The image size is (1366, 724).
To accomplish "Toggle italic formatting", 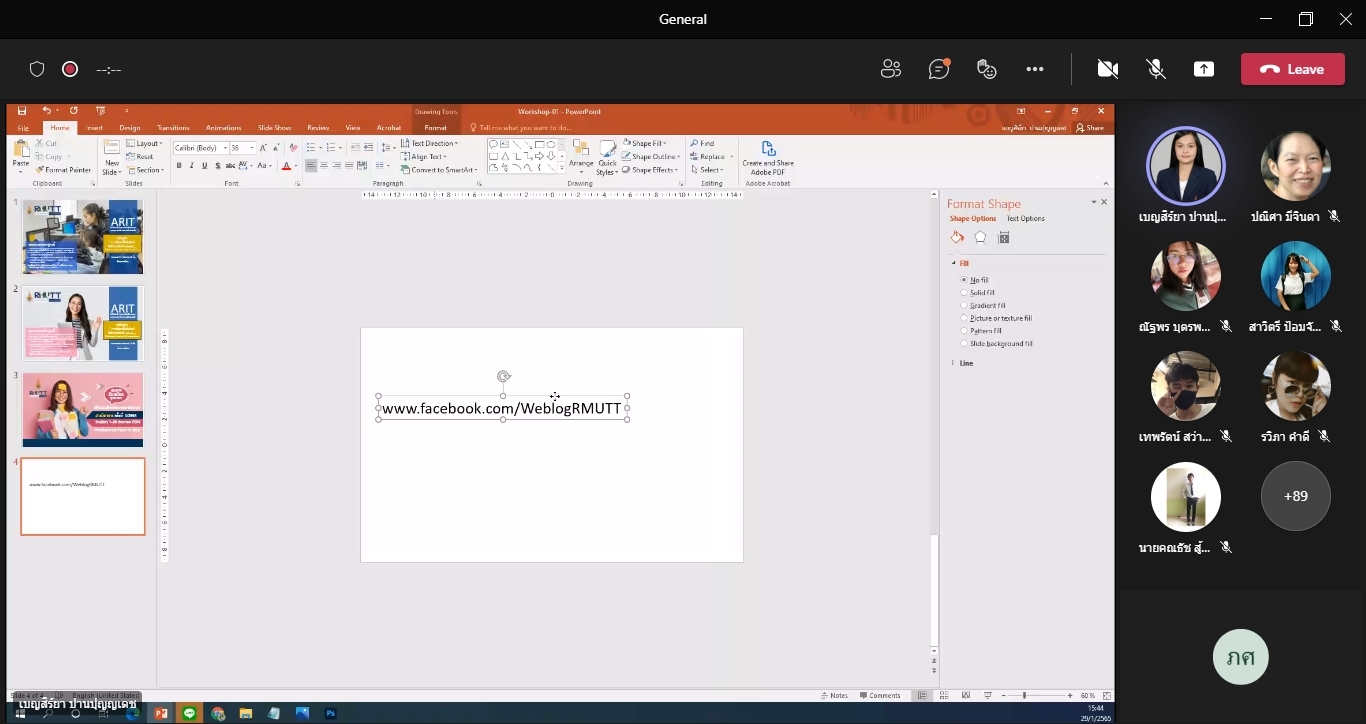I will tap(192, 166).
